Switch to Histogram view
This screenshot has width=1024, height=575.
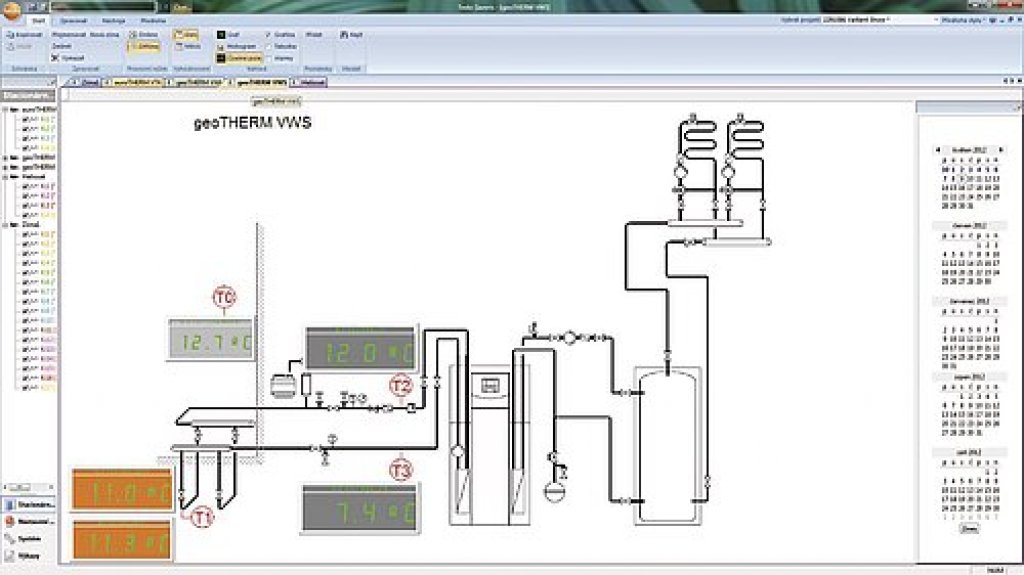[237, 46]
